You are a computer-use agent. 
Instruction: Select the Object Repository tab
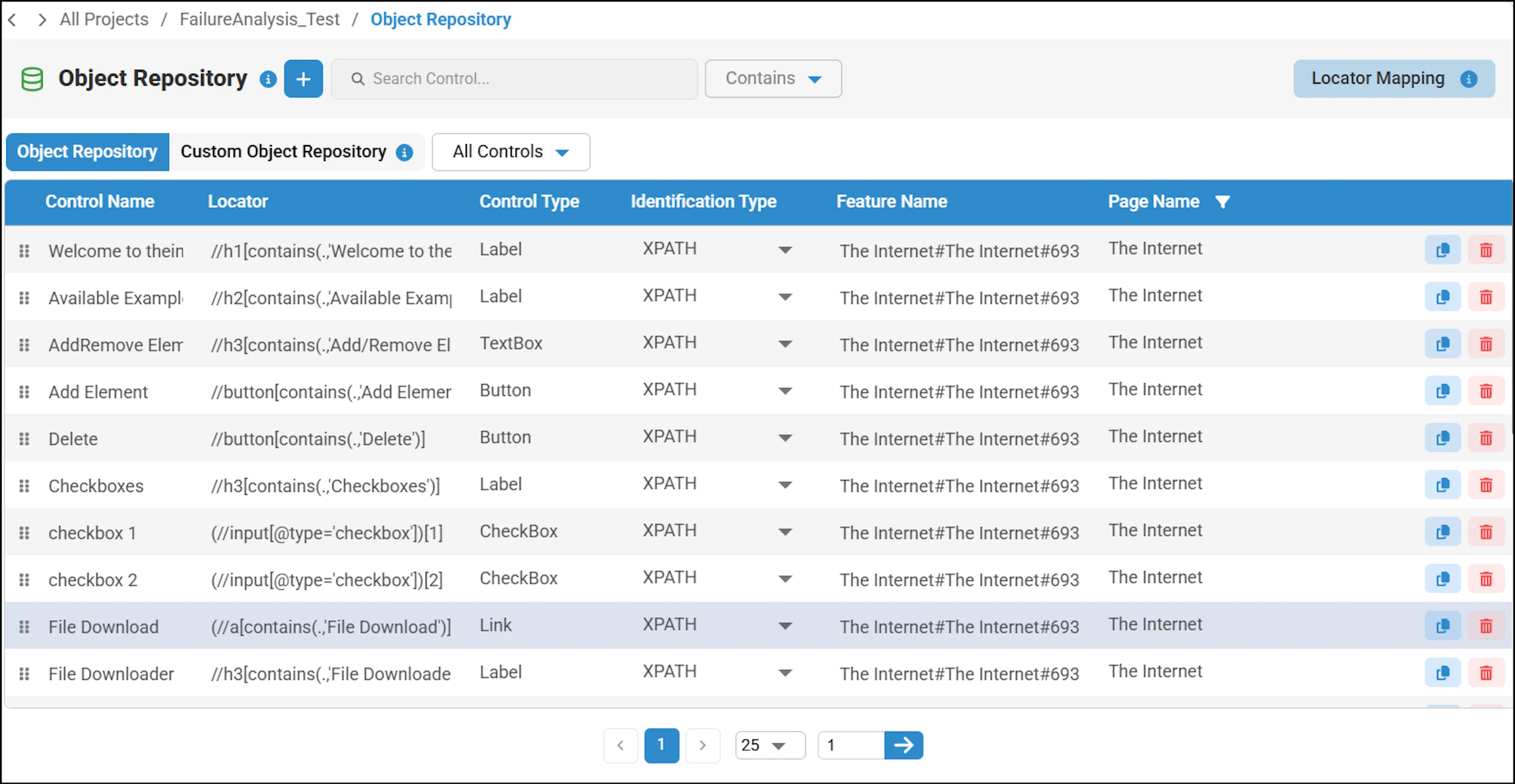click(x=87, y=152)
